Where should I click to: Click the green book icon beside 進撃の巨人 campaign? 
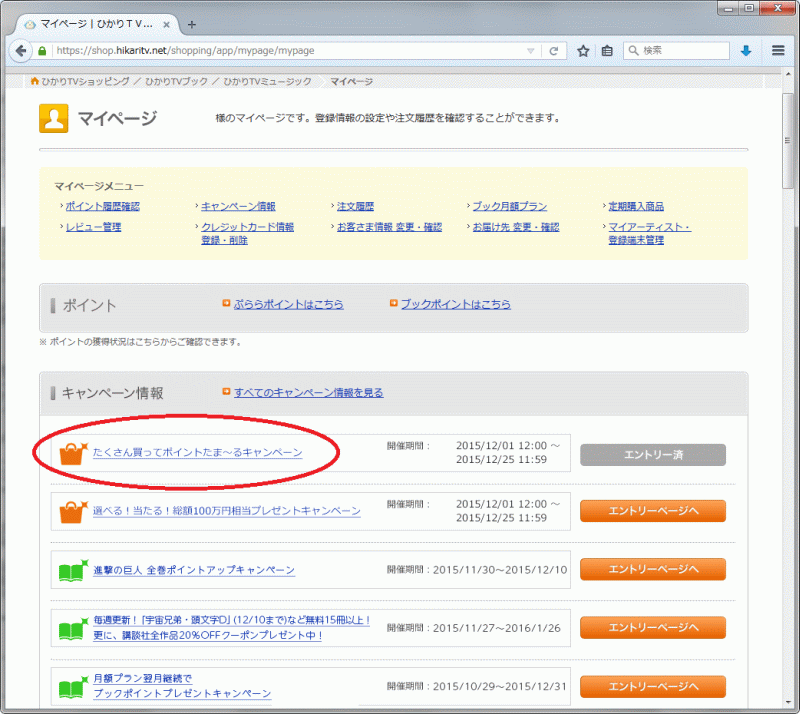(73, 571)
